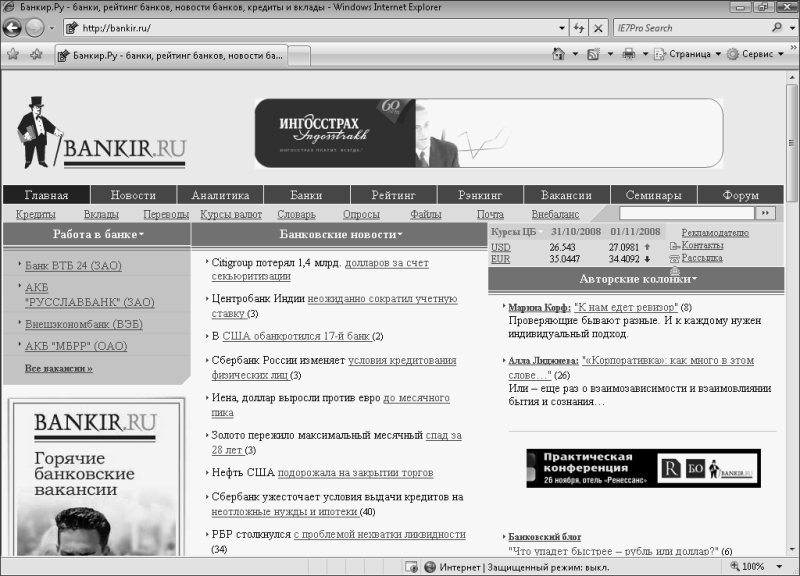Open a new blank browser tab
Screen dimensions: 800x576
(299, 56)
